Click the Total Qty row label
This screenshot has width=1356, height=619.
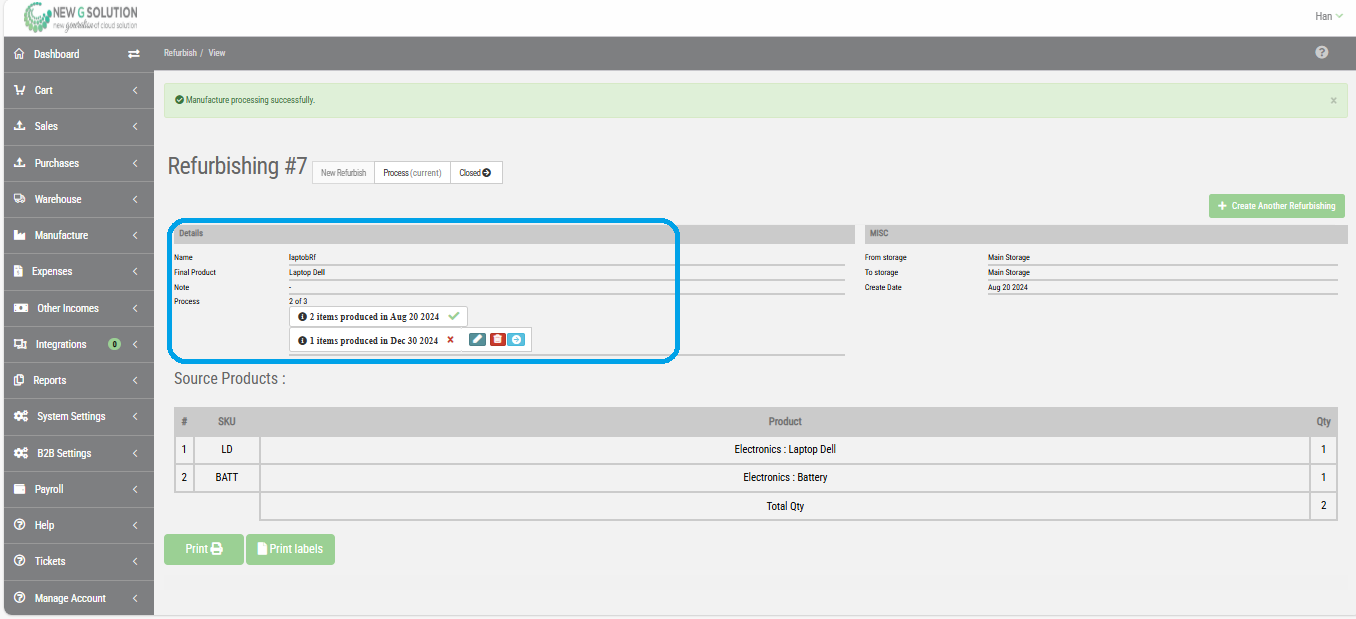[785, 506]
